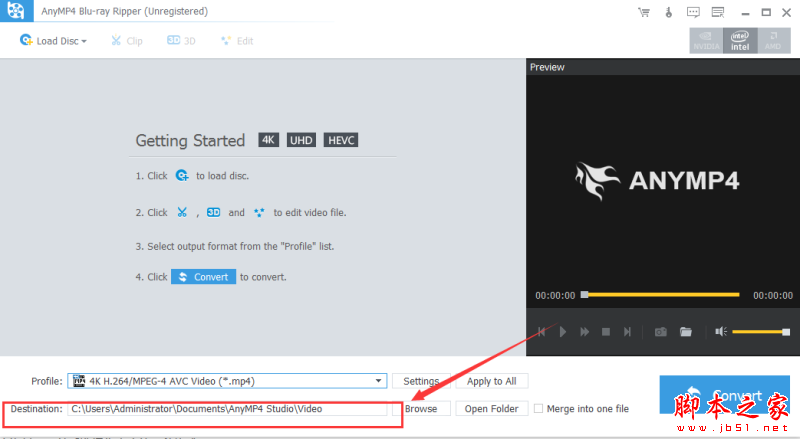Click Open Folder button
This screenshot has width=800, height=439.
pos(491,409)
